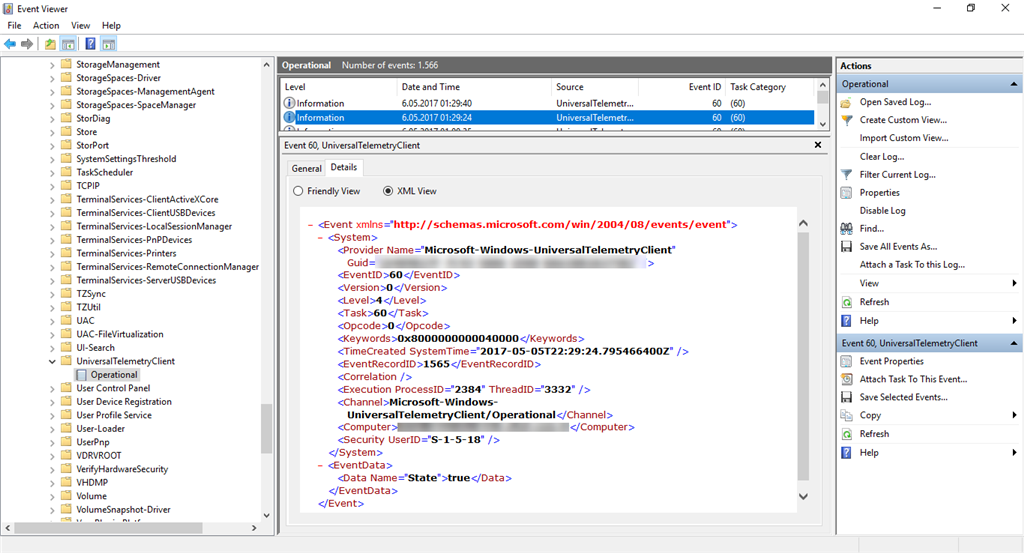Collapse the Event 60 actions section arrow
The width and height of the screenshot is (1024, 553).
tap(1014, 343)
